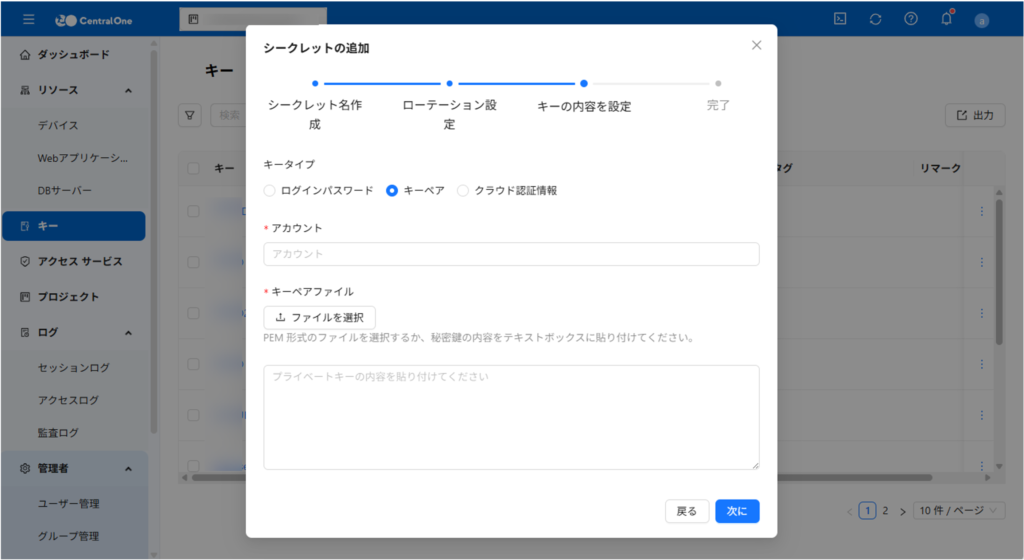Collapse the リソース sidebar section
Screen dimensions: 1024x560
[x=128, y=91]
